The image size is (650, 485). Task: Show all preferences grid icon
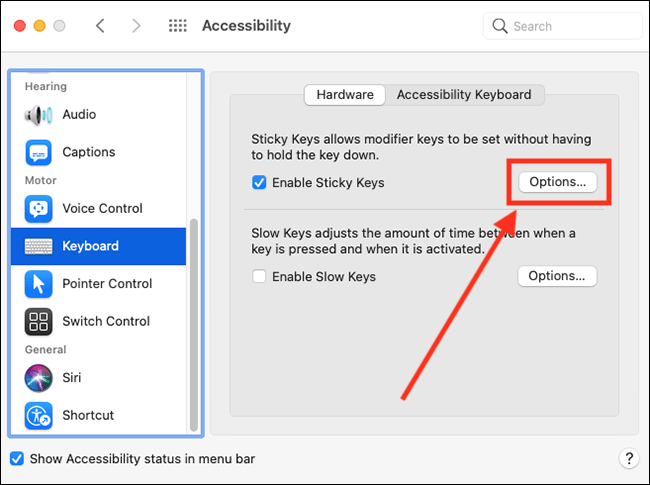click(178, 26)
